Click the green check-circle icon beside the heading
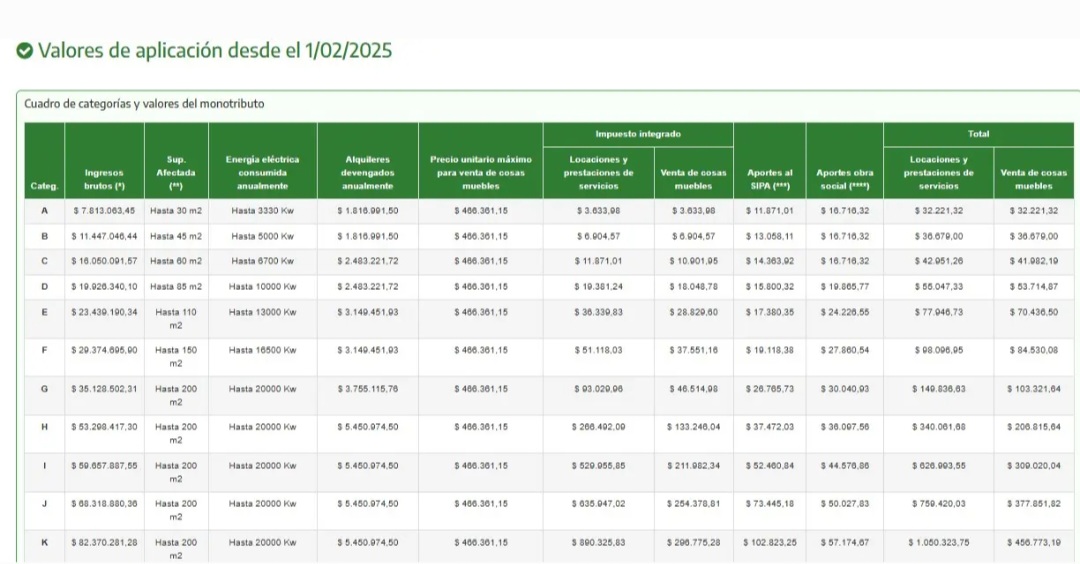1080x564 pixels. 25,51
